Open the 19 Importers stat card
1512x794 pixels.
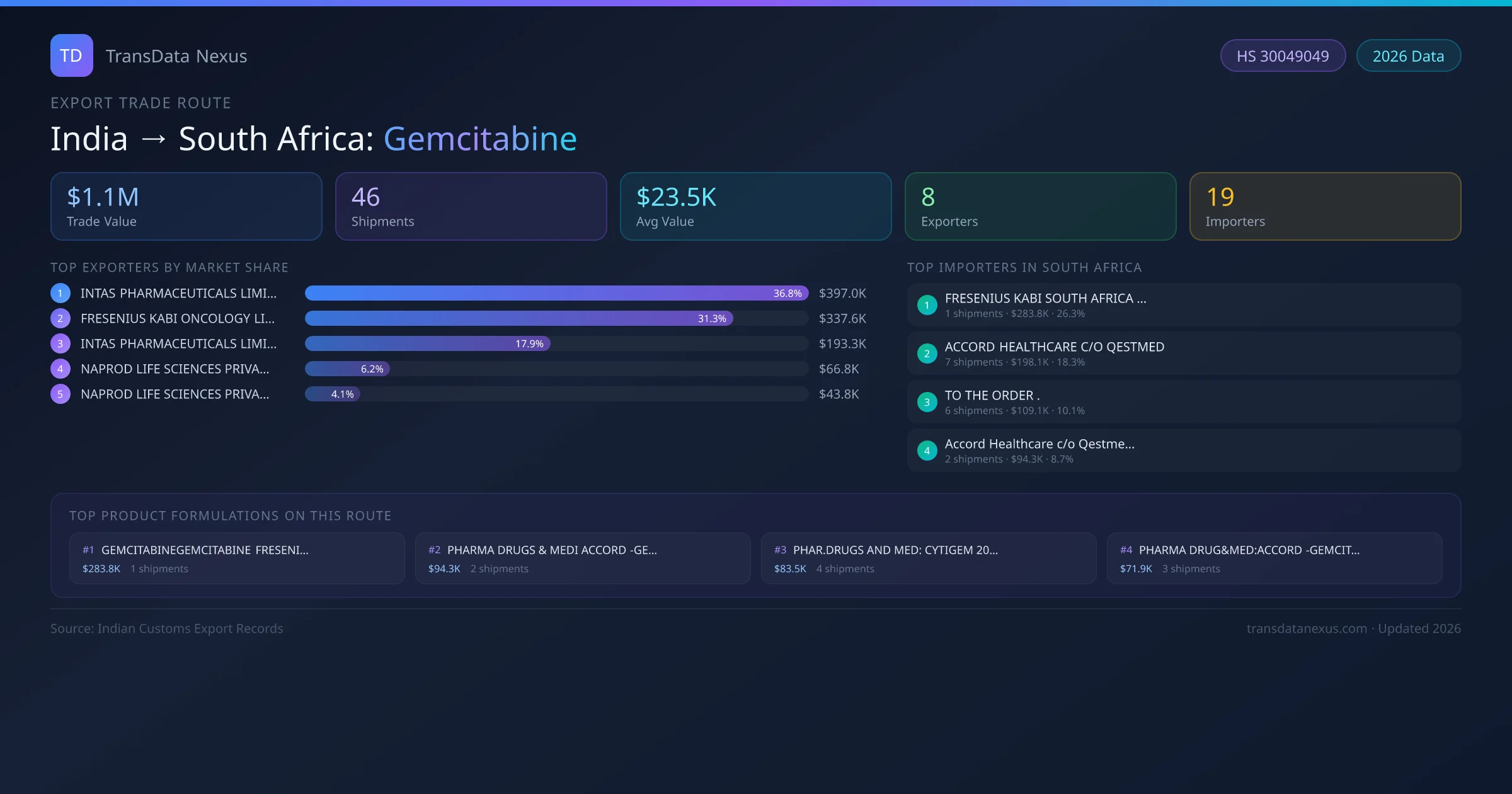pyautogui.click(x=1325, y=207)
